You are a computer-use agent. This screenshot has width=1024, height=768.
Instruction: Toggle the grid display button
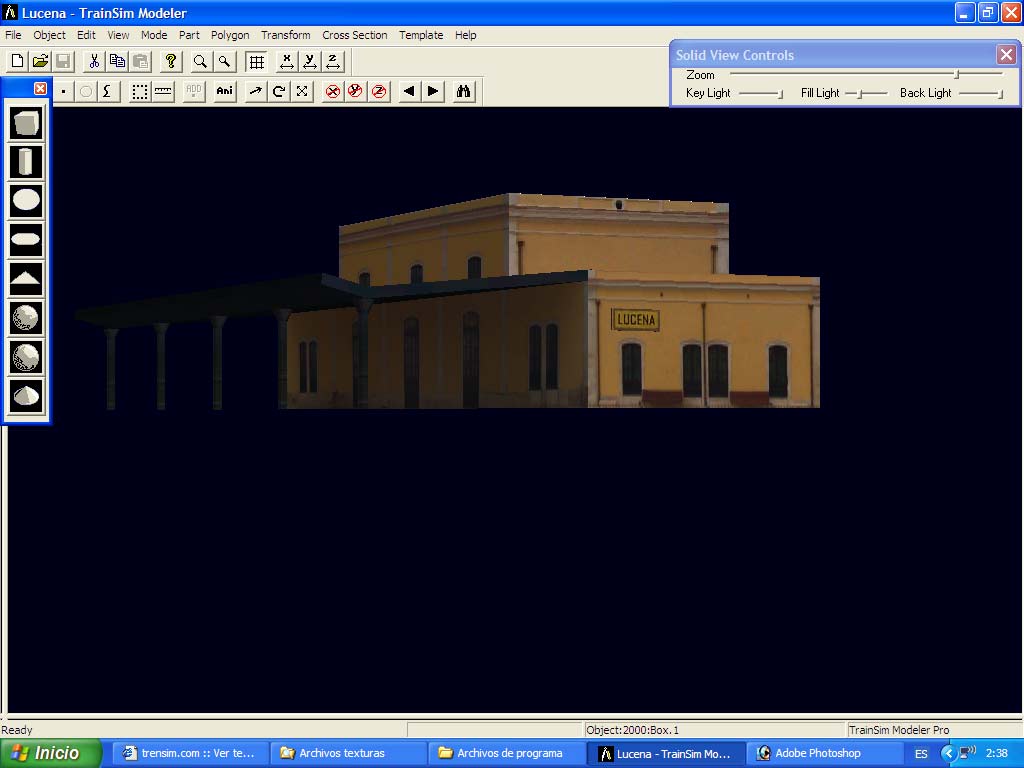[256, 61]
